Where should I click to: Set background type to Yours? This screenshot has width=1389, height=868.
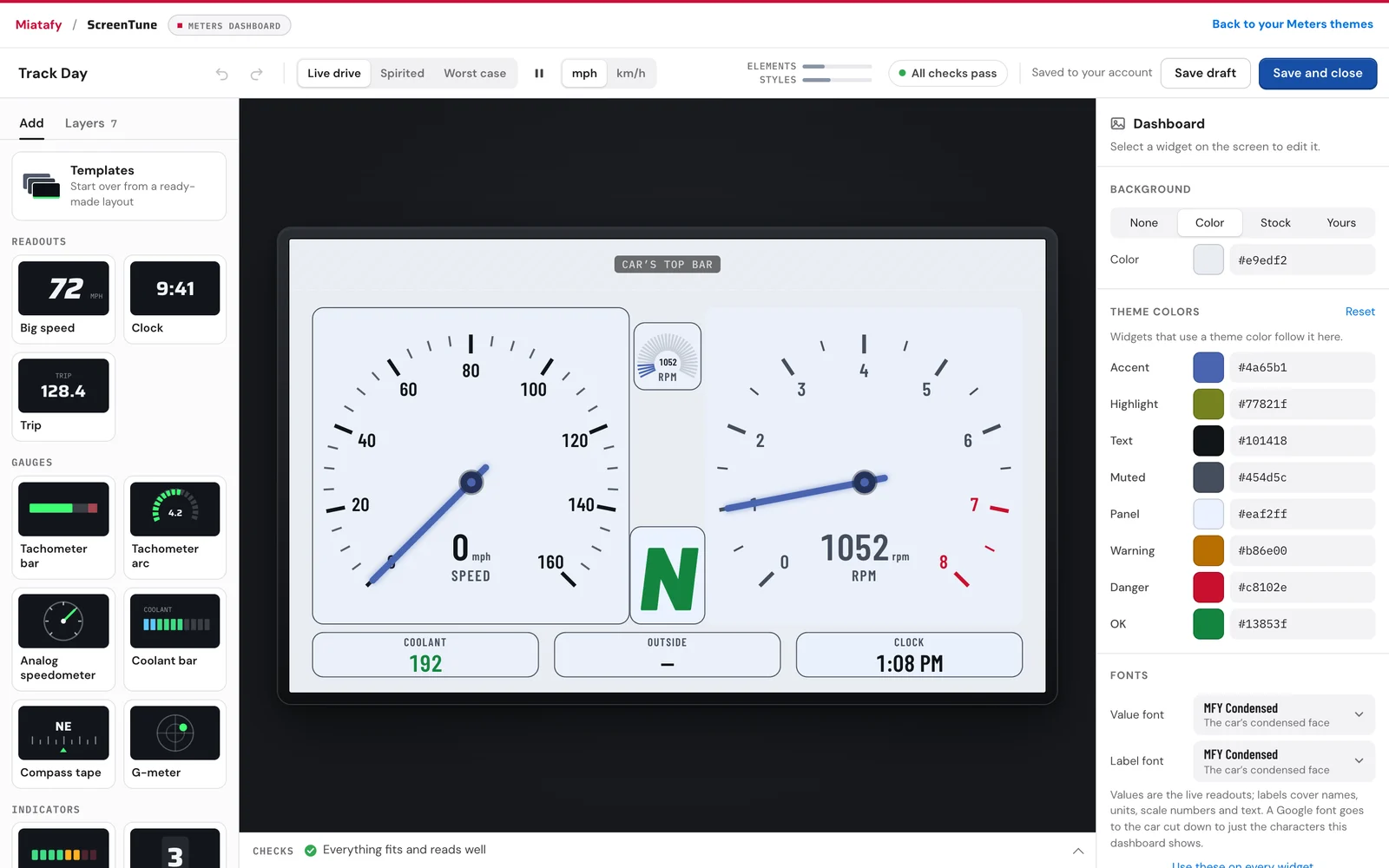[x=1341, y=223]
